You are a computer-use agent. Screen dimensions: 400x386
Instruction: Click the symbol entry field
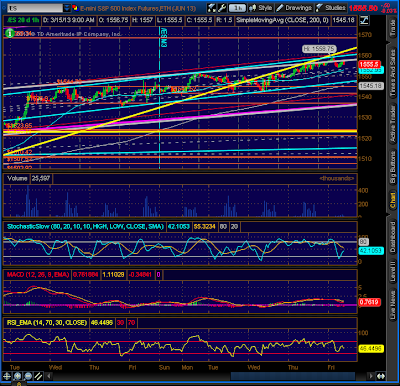tap(35, 8)
